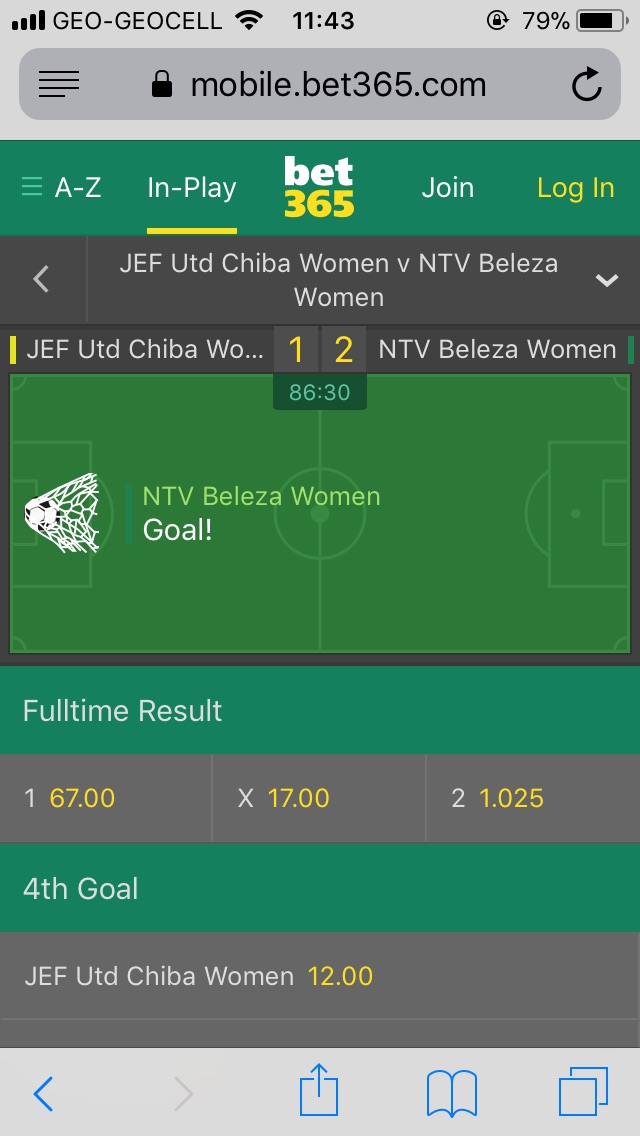
Task: Select draw odds 17.00
Action: [319, 798]
